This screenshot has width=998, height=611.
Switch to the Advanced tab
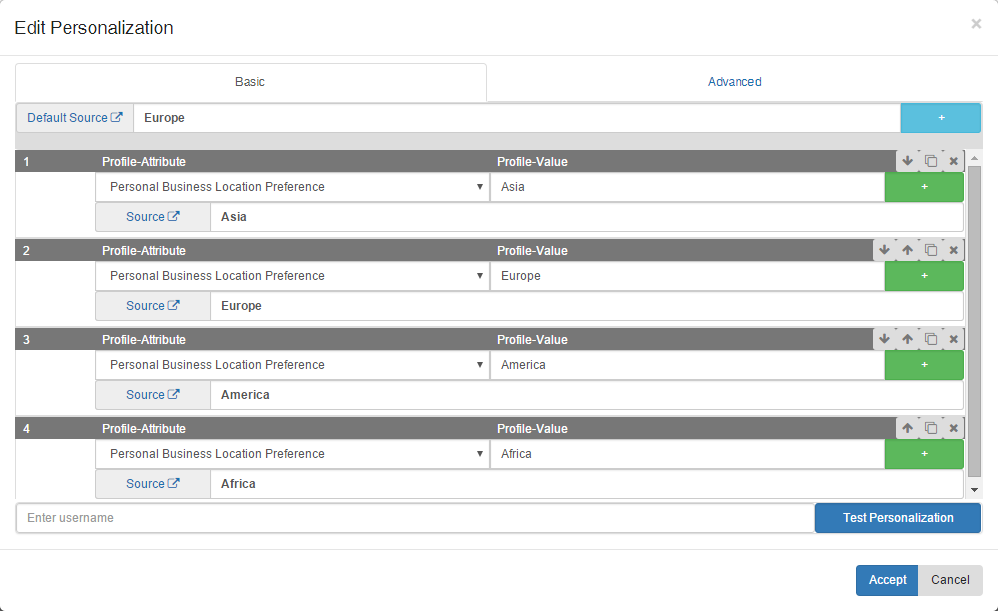734,82
